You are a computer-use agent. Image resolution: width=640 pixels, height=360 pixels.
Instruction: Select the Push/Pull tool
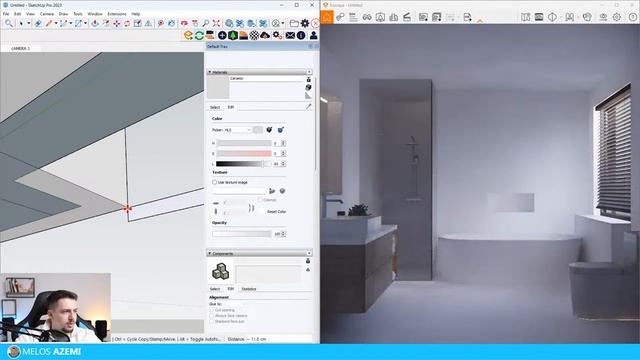pos(95,24)
